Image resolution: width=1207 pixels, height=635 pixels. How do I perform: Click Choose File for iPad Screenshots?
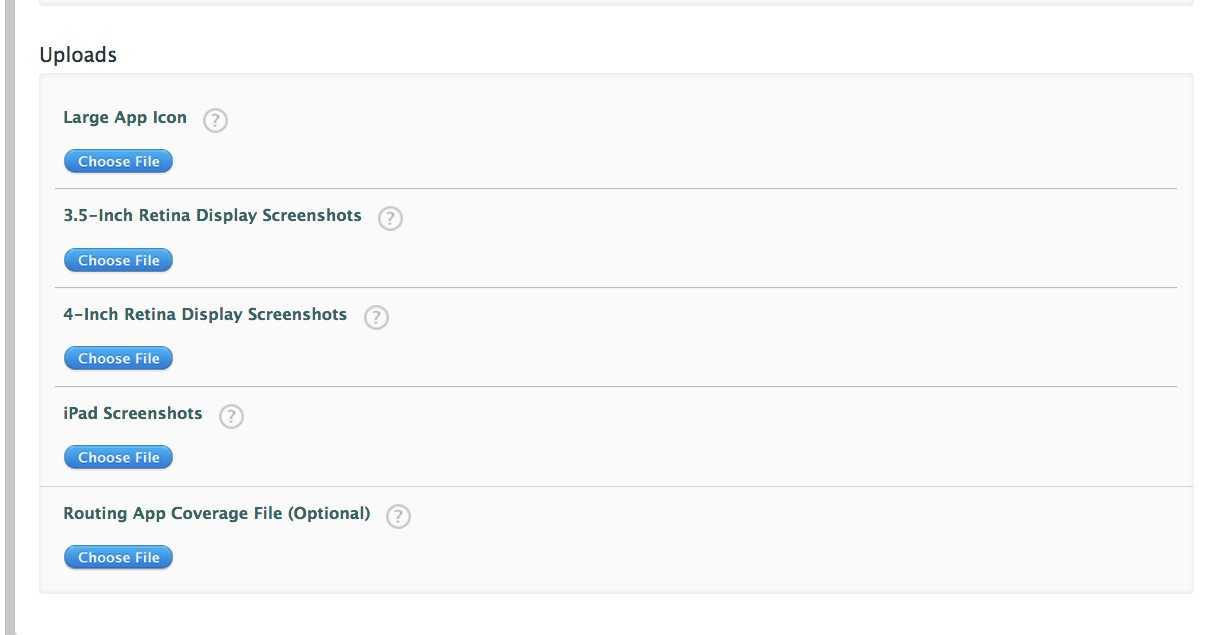click(x=118, y=457)
